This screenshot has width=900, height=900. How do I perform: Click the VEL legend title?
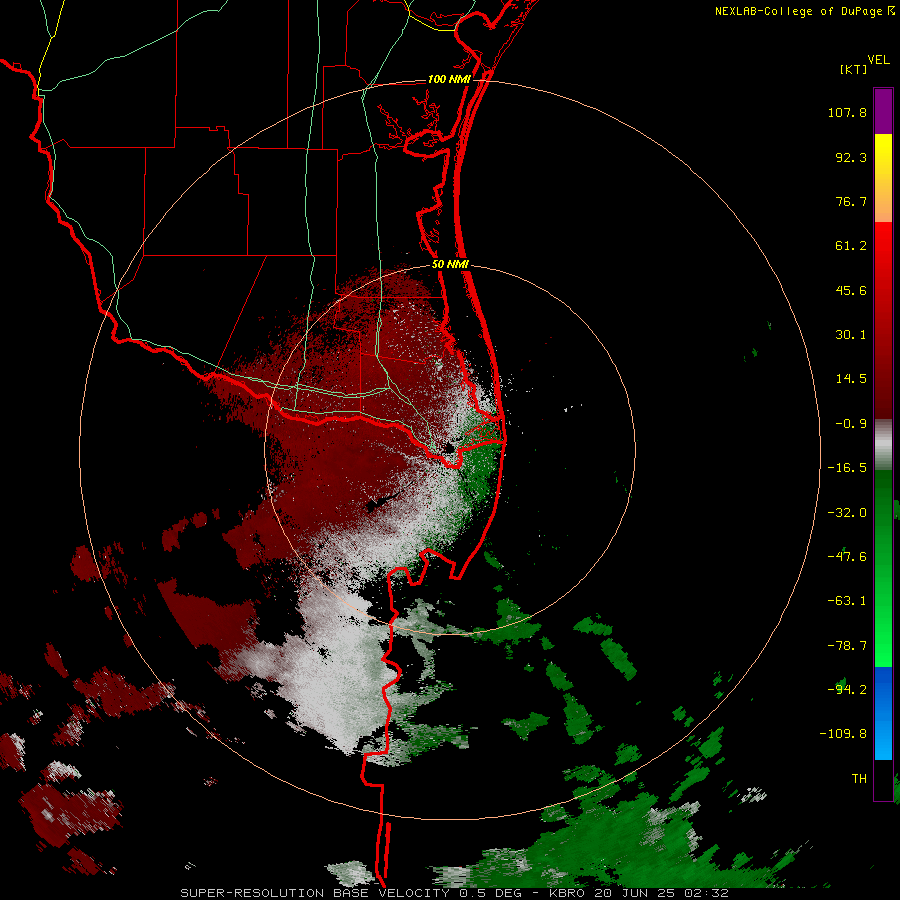click(x=878, y=60)
